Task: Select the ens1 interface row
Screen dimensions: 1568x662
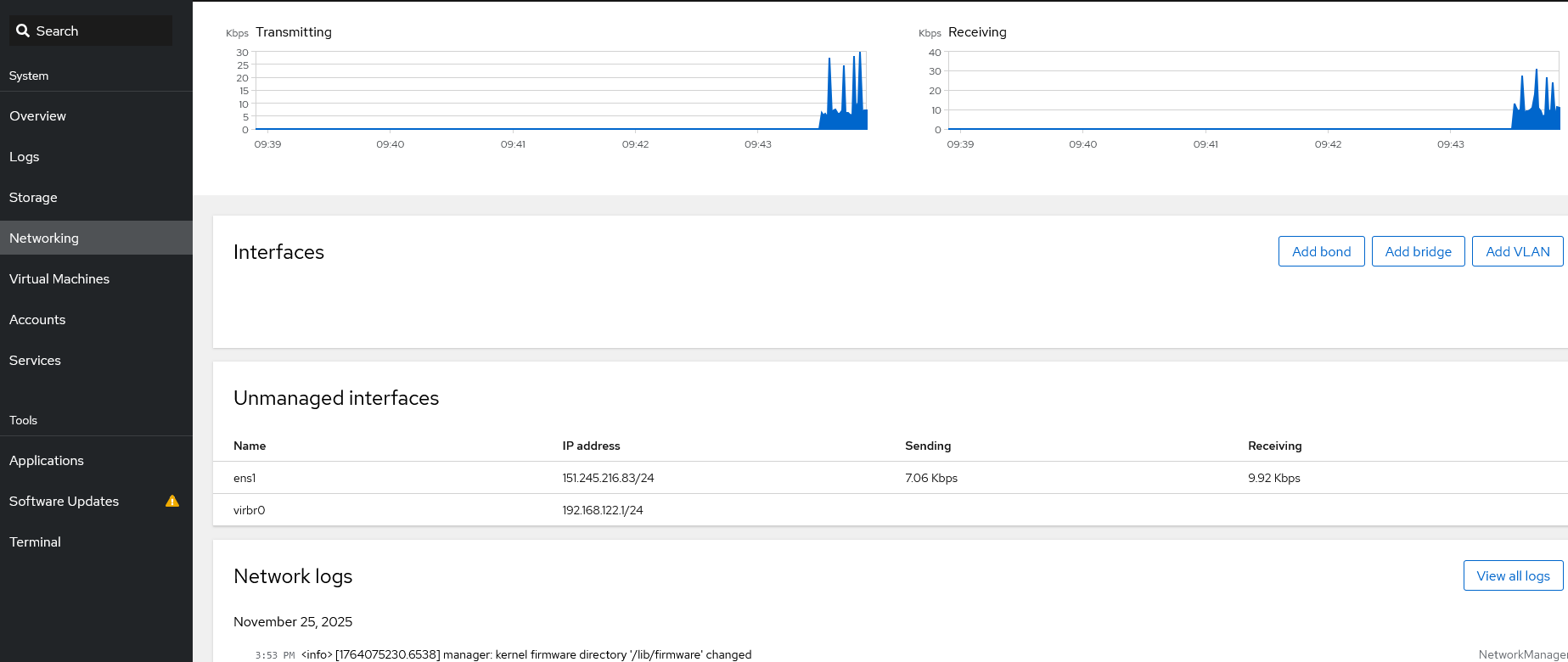Action: (244, 478)
